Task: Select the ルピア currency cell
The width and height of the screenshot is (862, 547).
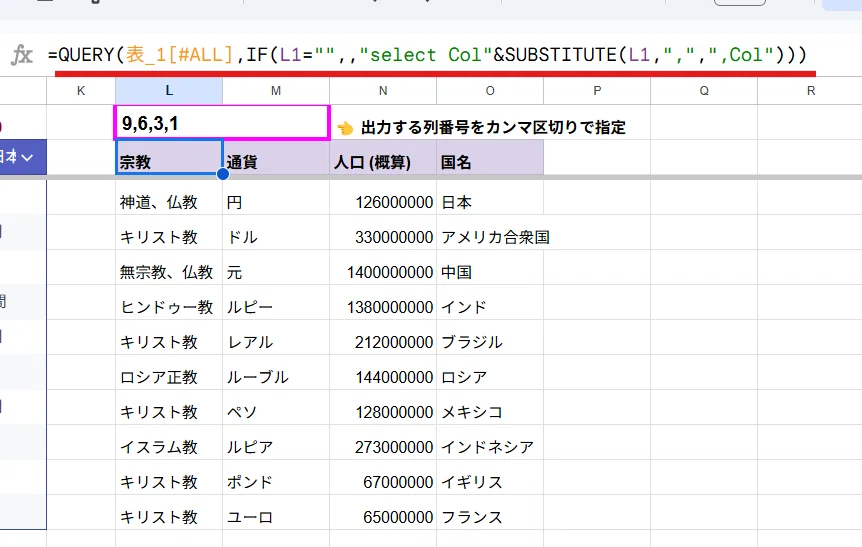Action: click(x=276, y=442)
